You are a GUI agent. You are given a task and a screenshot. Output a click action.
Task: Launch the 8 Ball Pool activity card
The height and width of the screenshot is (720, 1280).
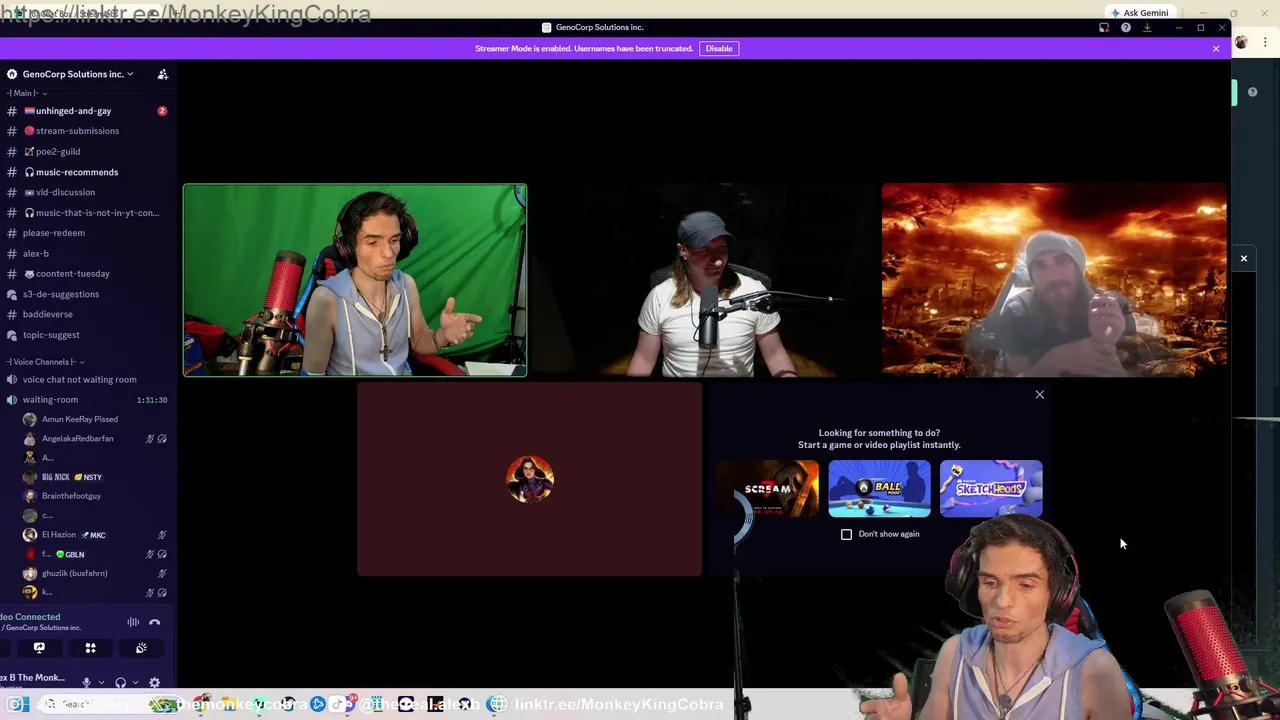[879, 489]
